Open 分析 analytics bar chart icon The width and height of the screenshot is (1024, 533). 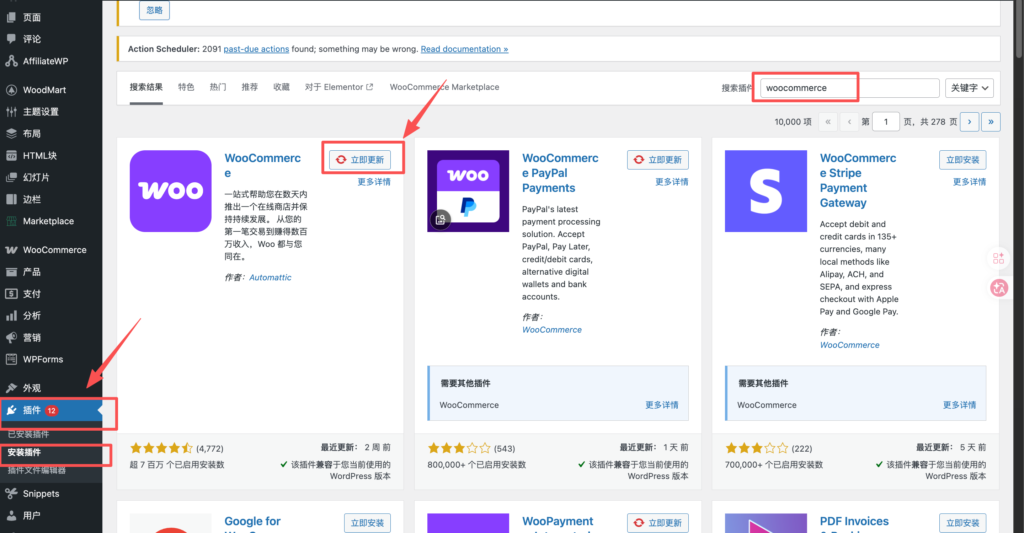11,315
